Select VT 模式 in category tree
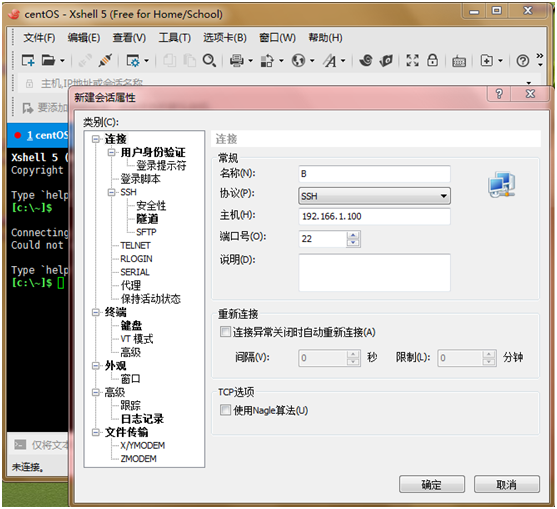 pyautogui.click(x=137, y=339)
